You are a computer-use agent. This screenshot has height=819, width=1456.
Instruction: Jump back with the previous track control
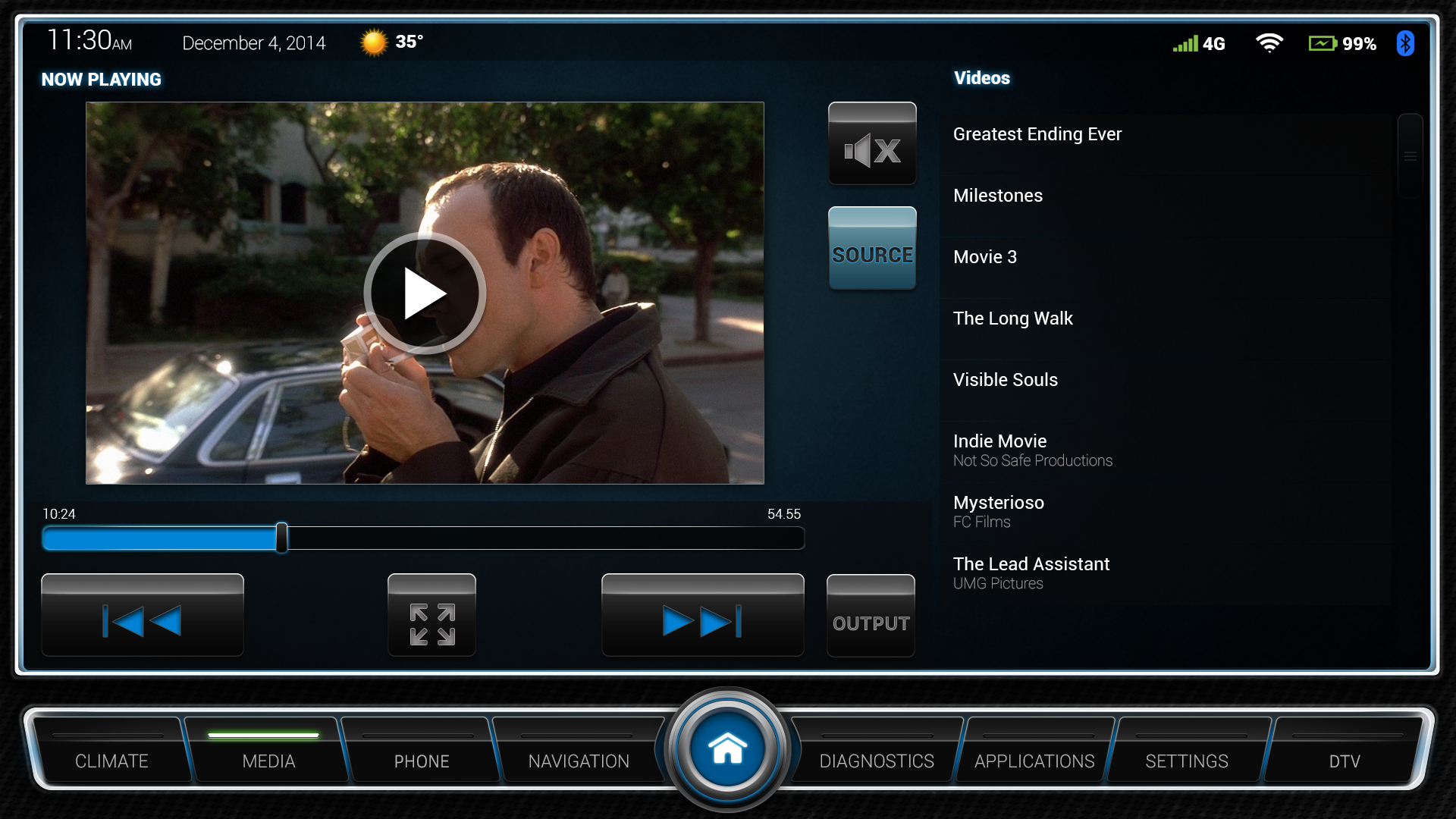[x=142, y=620]
